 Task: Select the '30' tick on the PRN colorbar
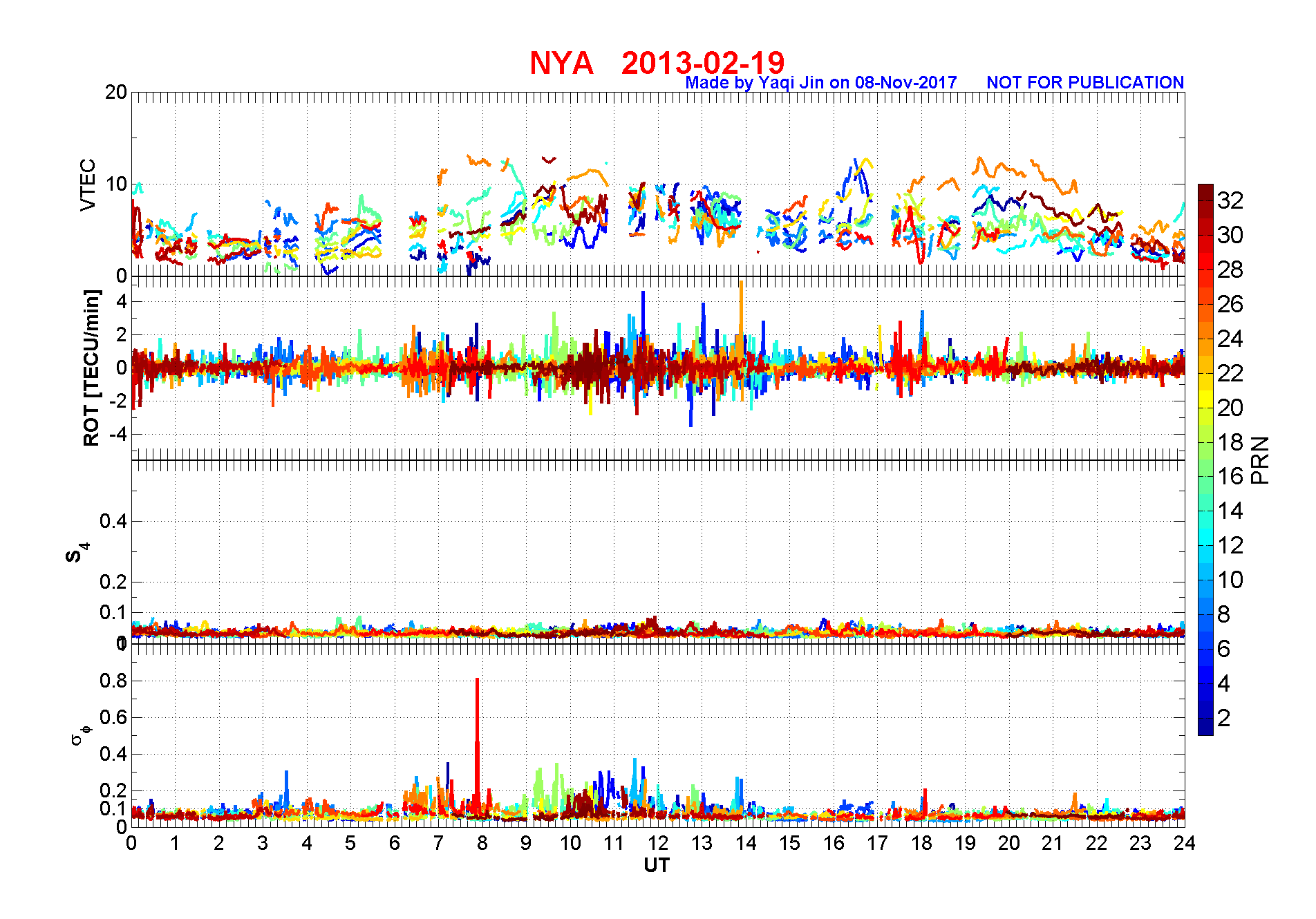(x=1230, y=235)
